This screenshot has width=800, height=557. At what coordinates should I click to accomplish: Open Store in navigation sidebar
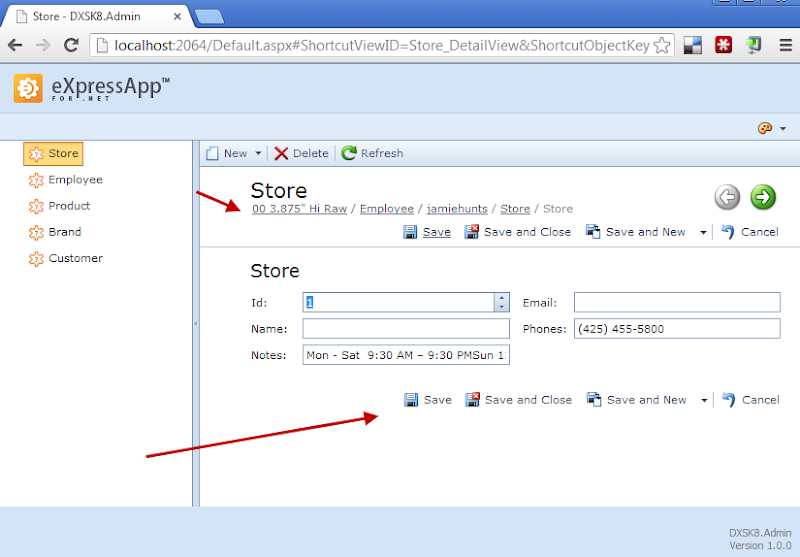tap(53, 154)
